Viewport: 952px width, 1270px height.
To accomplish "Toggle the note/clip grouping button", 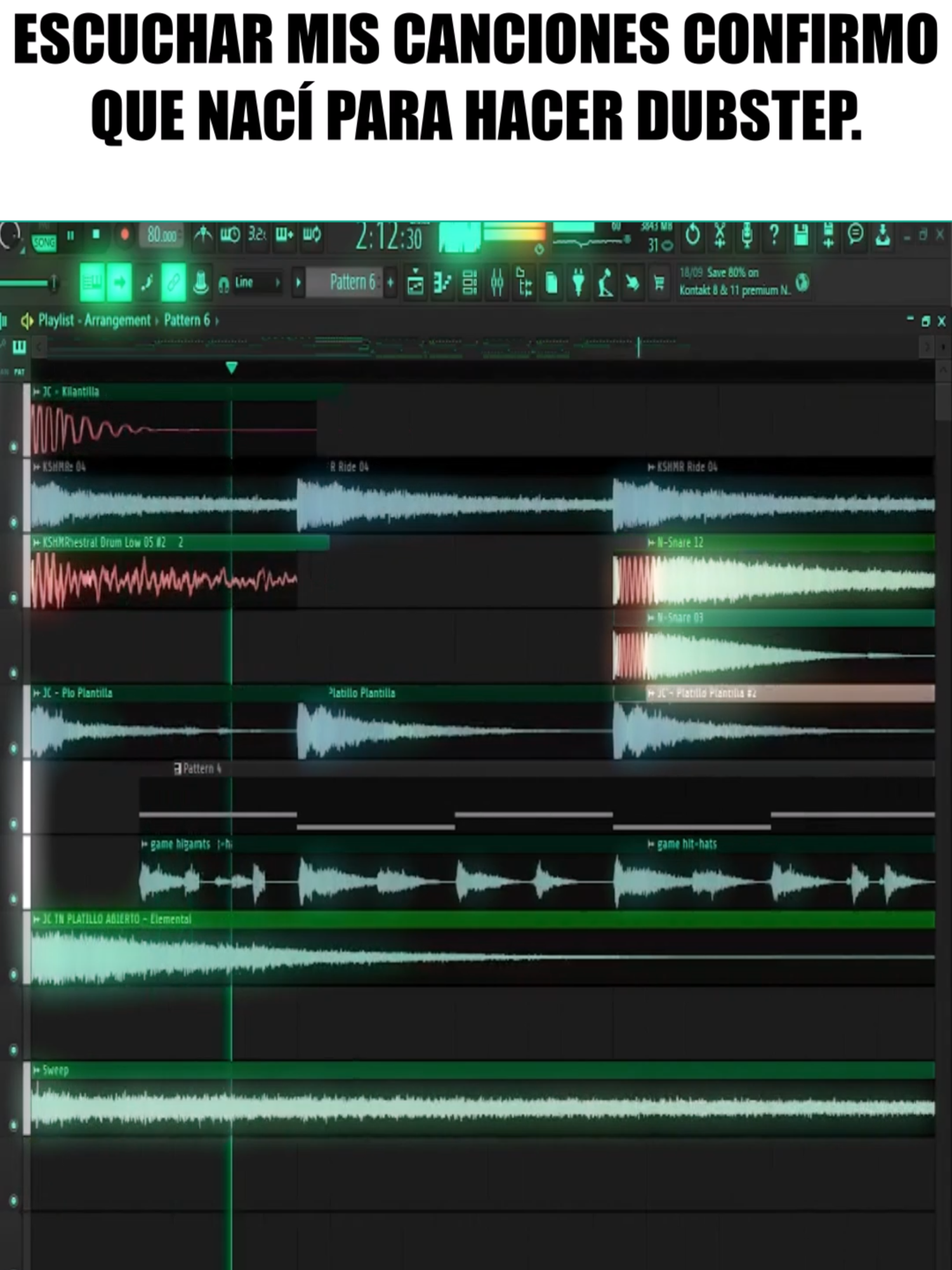I will click(147, 282).
